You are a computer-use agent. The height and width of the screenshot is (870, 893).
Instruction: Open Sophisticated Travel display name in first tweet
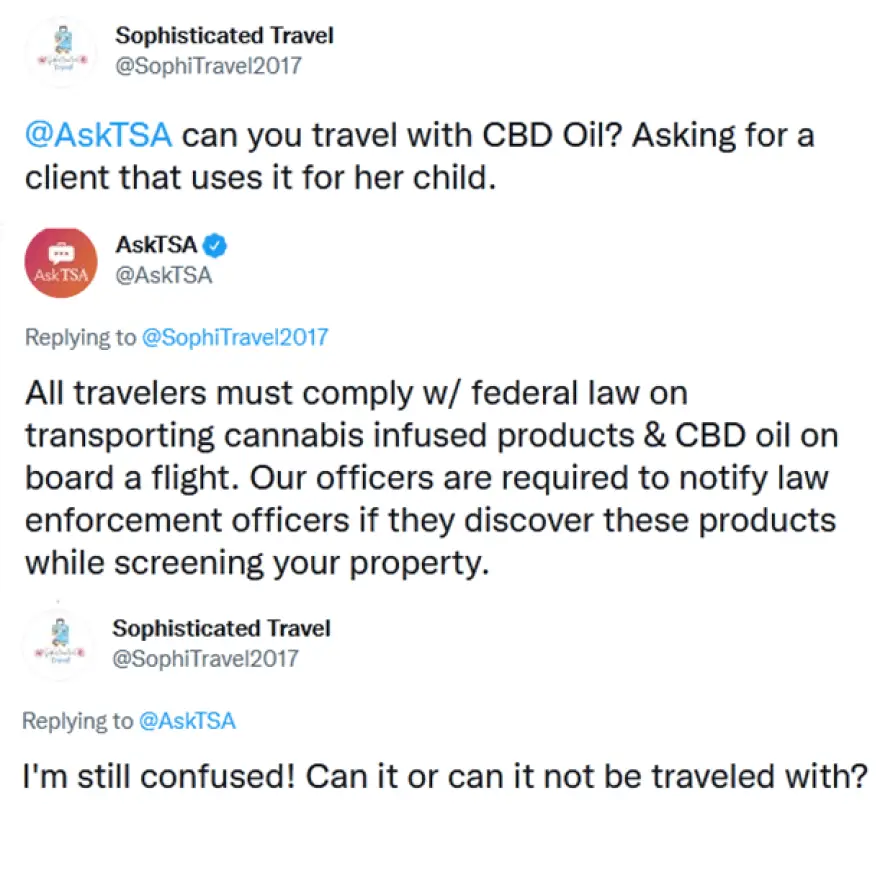click(224, 36)
